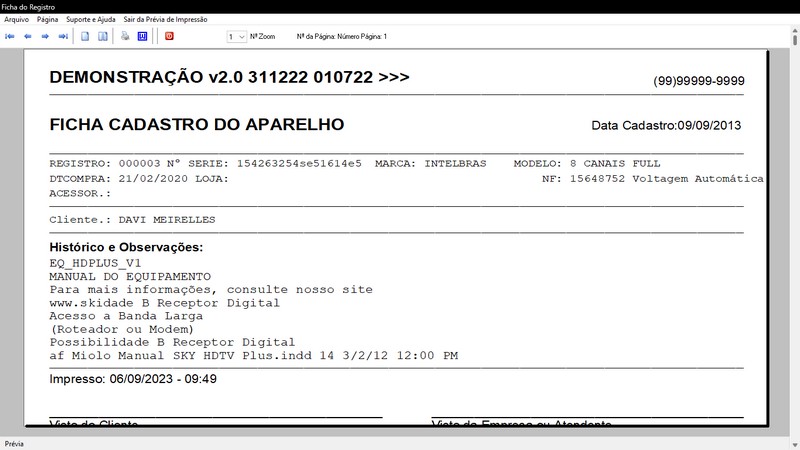Click 'Acesso a Banda Larga' line
The image size is (800, 450).
coord(126,316)
